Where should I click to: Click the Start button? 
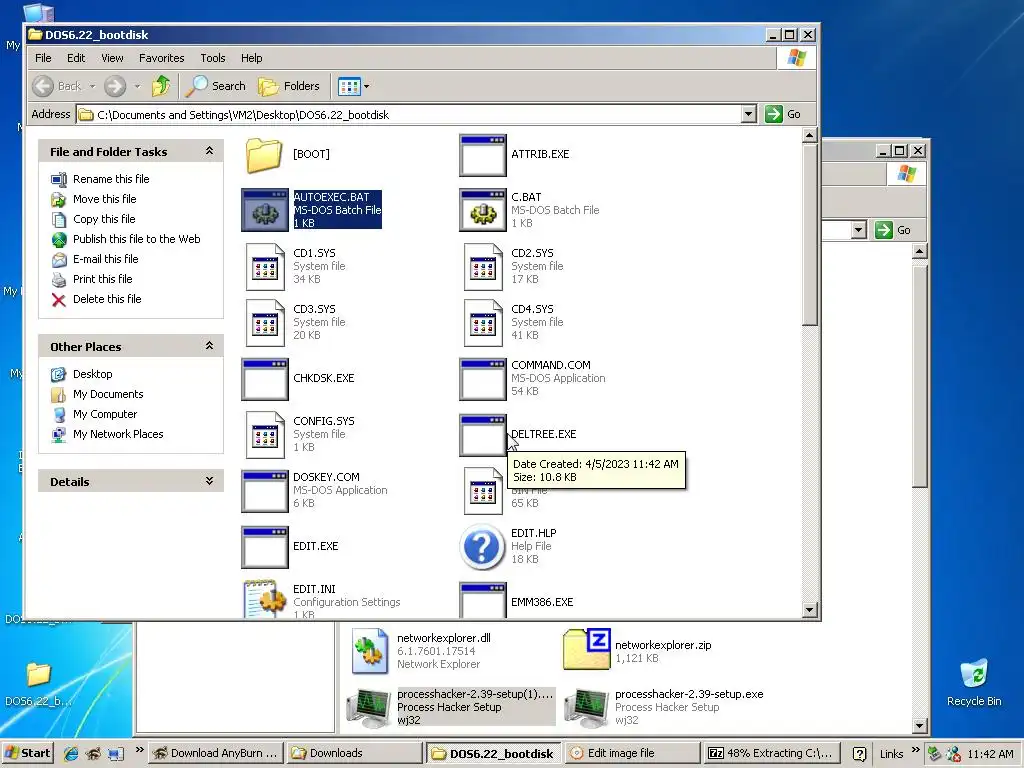[x=27, y=753]
